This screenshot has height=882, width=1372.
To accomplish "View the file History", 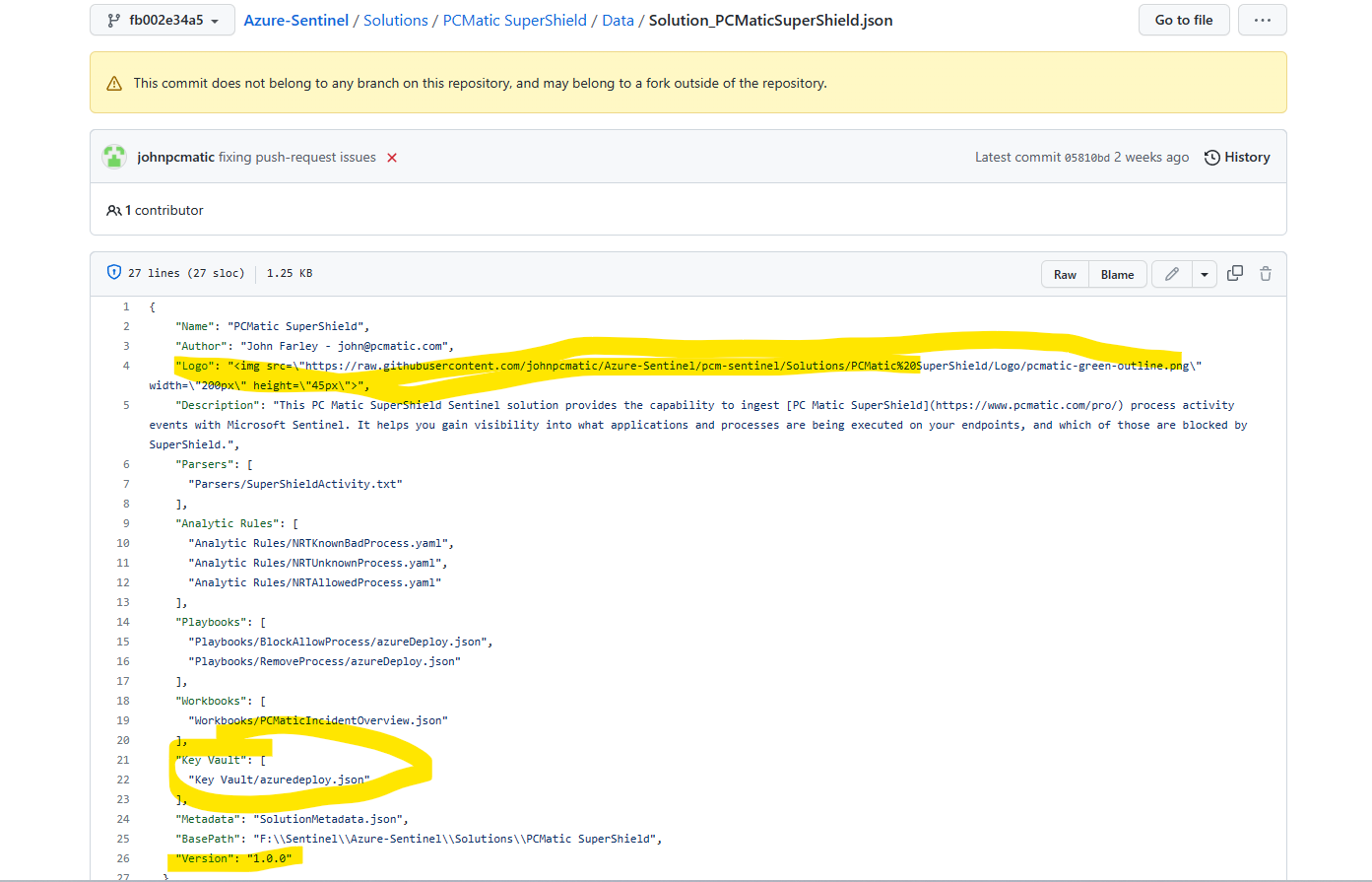I will pos(1237,158).
